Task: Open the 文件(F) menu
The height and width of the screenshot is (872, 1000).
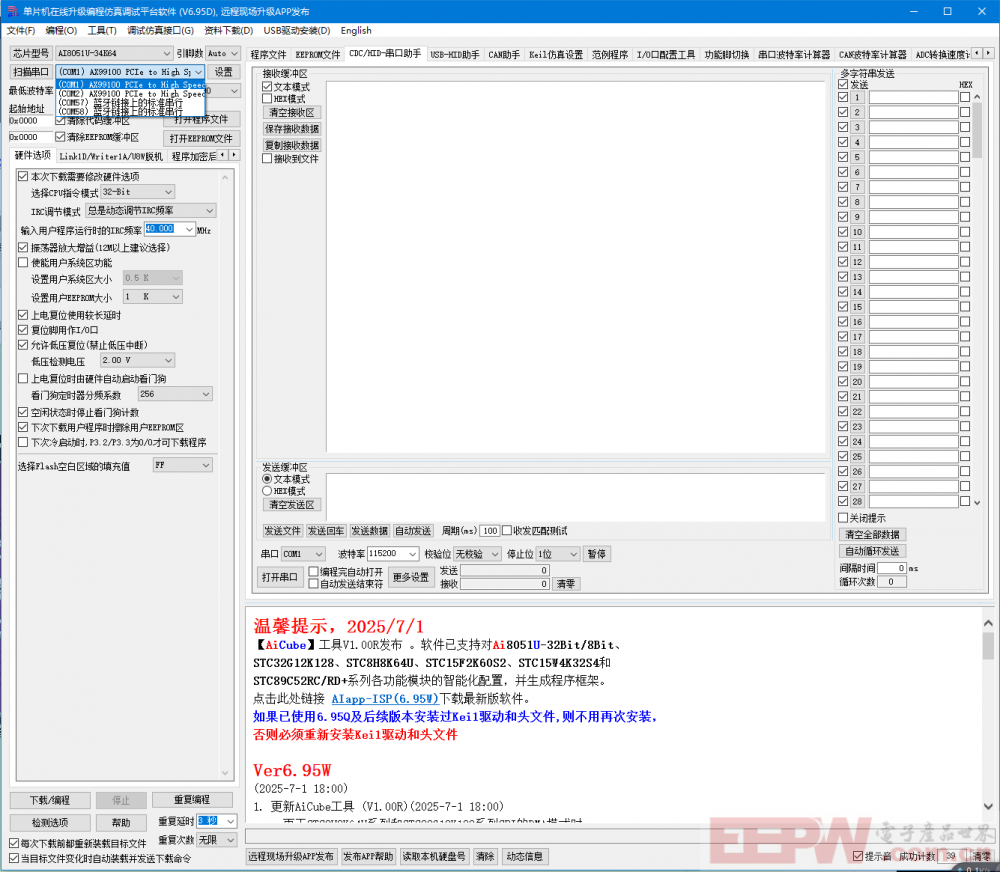Action: (x=21, y=31)
